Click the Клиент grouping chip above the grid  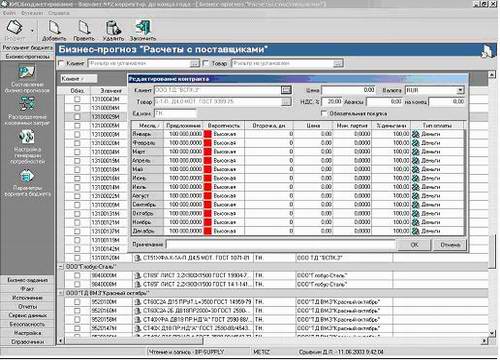coord(79,79)
